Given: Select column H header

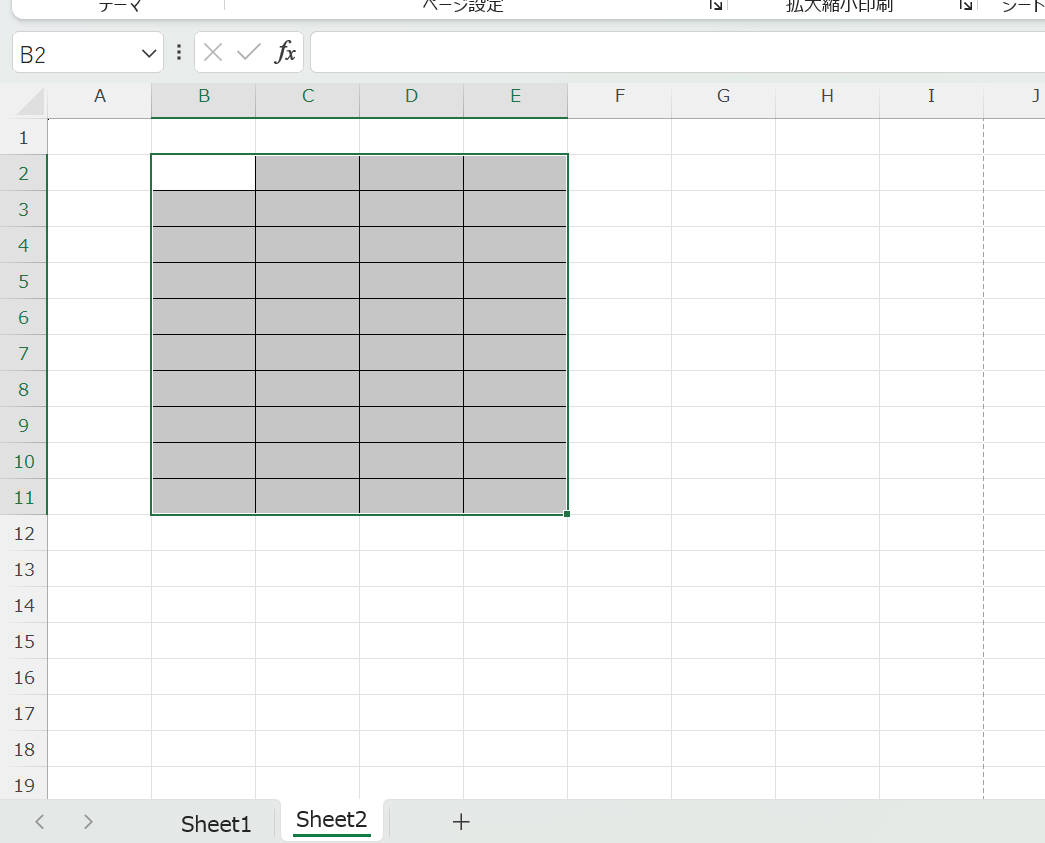Looking at the screenshot, I should pyautogui.click(x=827, y=96).
